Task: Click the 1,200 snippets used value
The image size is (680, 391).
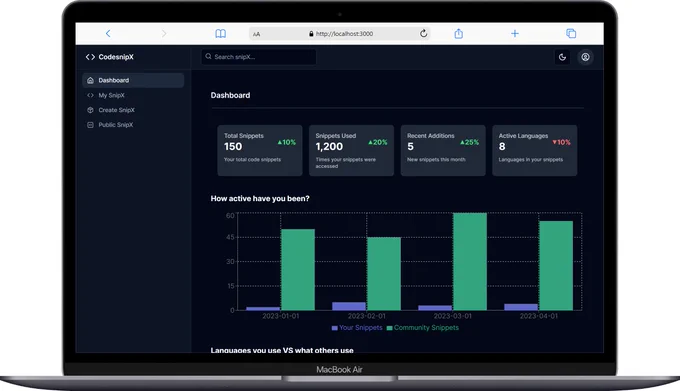Action: (x=329, y=147)
